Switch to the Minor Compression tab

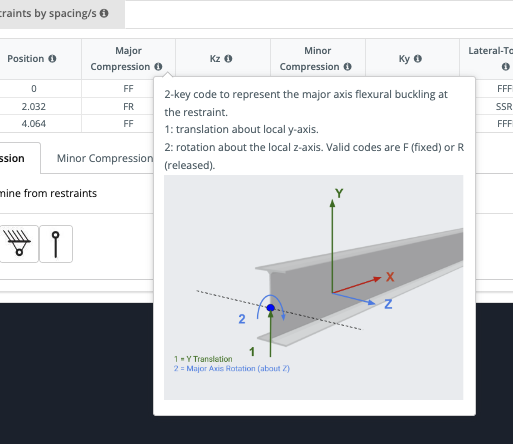[105, 158]
